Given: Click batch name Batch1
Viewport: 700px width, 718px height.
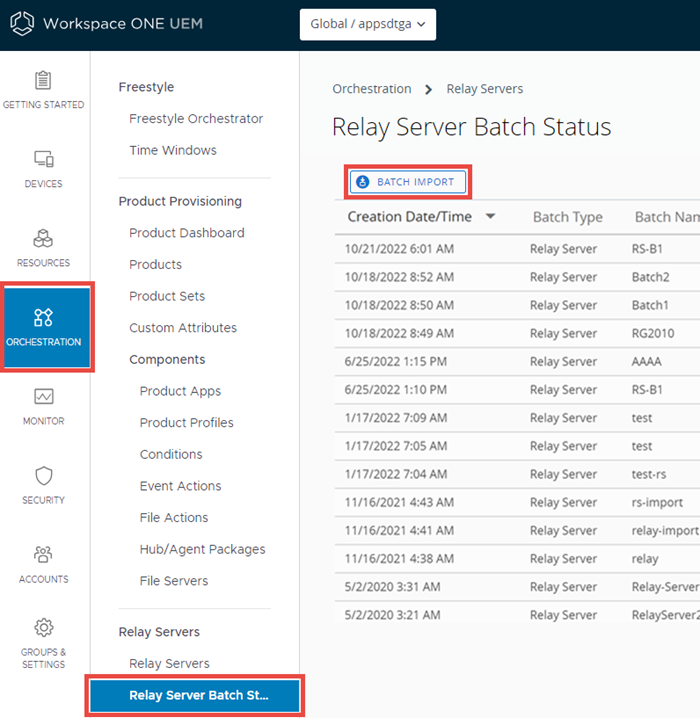Looking at the screenshot, I should (650, 305).
